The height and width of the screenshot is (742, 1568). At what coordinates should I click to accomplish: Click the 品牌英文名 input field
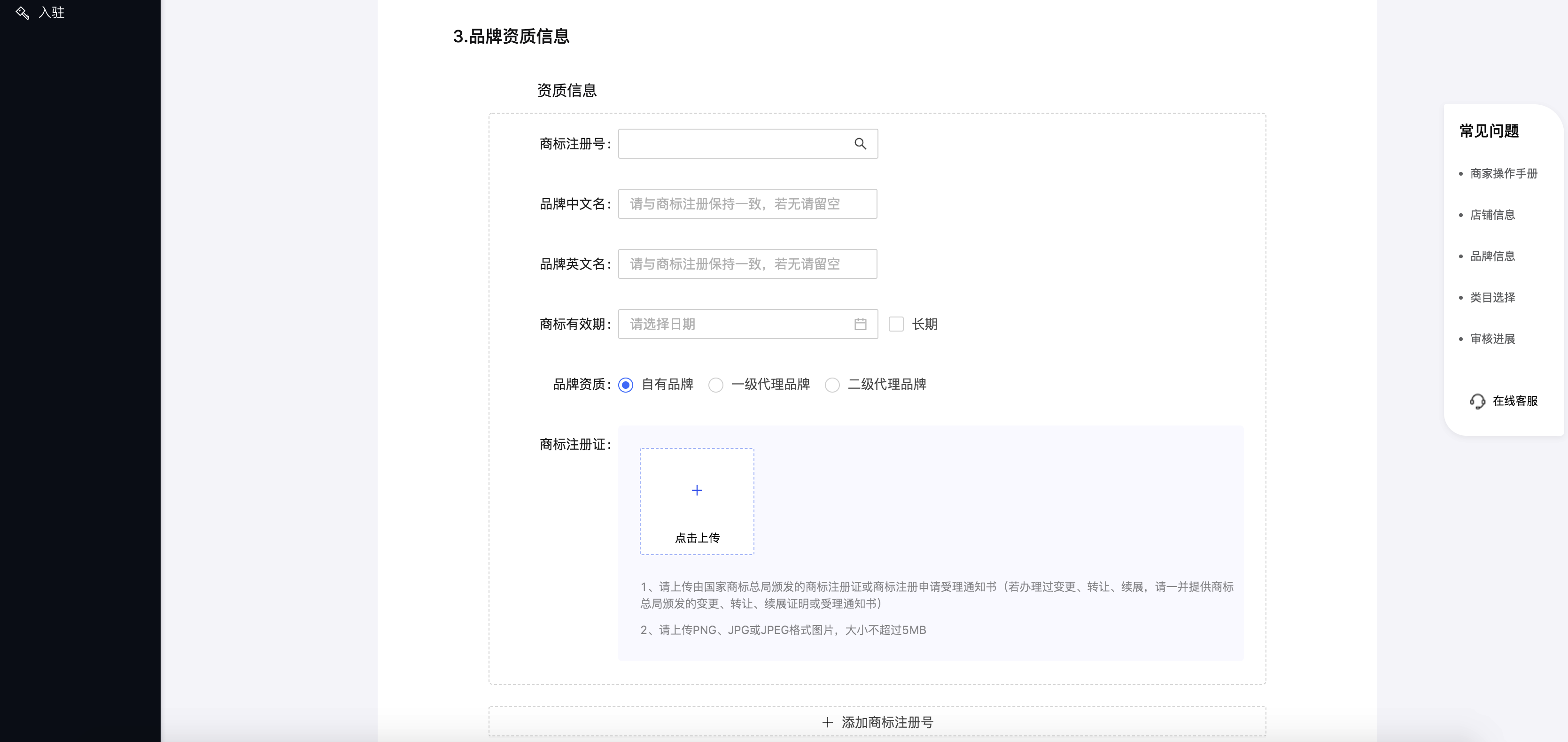[x=747, y=263]
